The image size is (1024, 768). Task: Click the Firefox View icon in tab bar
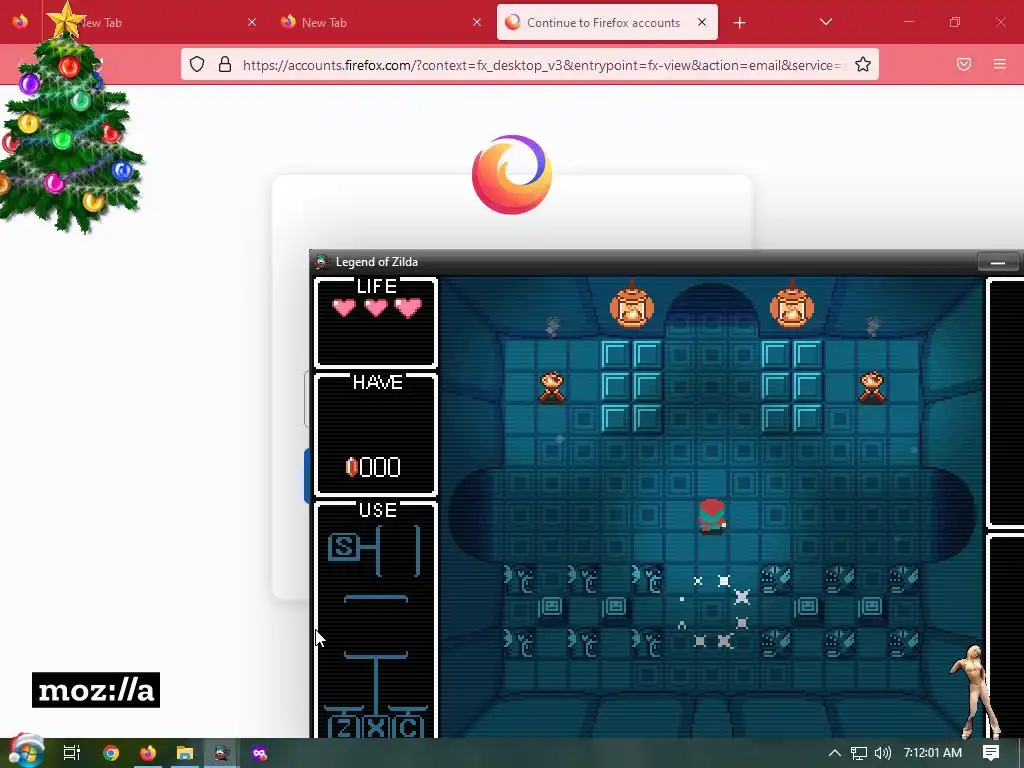tap(20, 22)
